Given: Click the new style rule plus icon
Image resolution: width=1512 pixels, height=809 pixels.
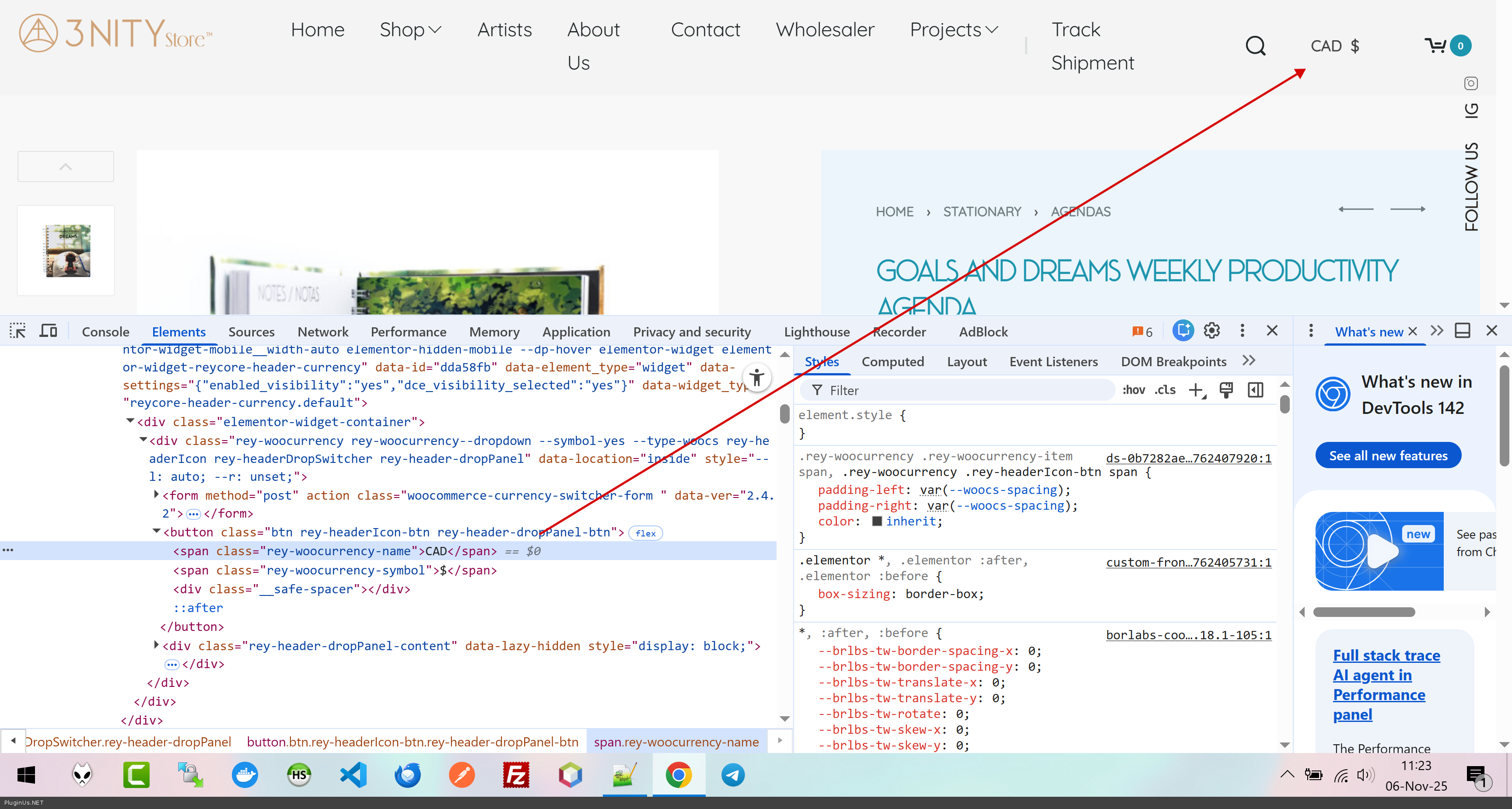Looking at the screenshot, I should (x=1196, y=390).
